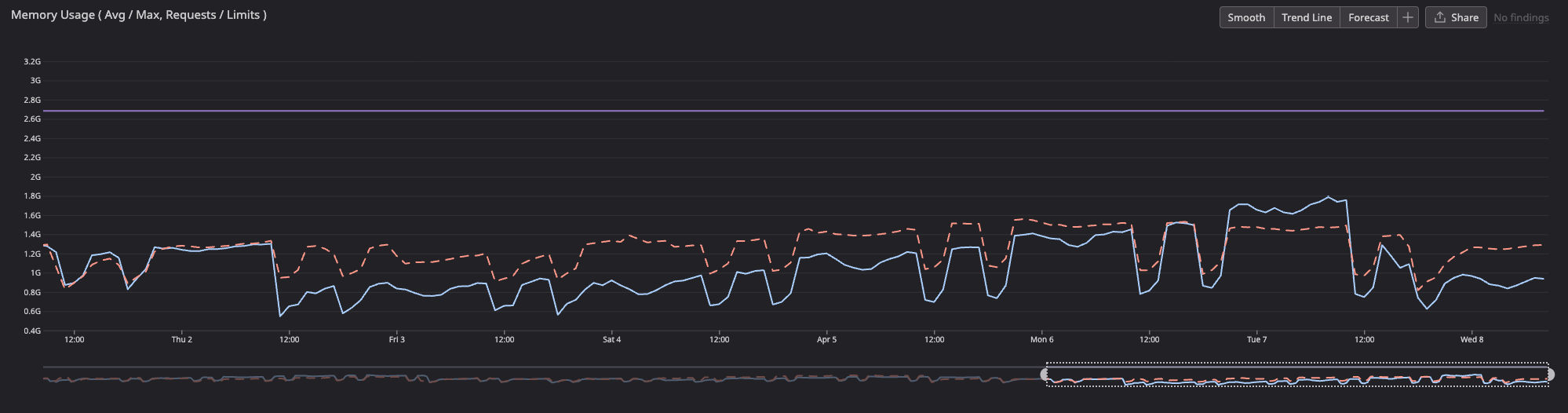Click the 2.6G y-axis label
The image size is (1568, 413).
click(x=32, y=119)
